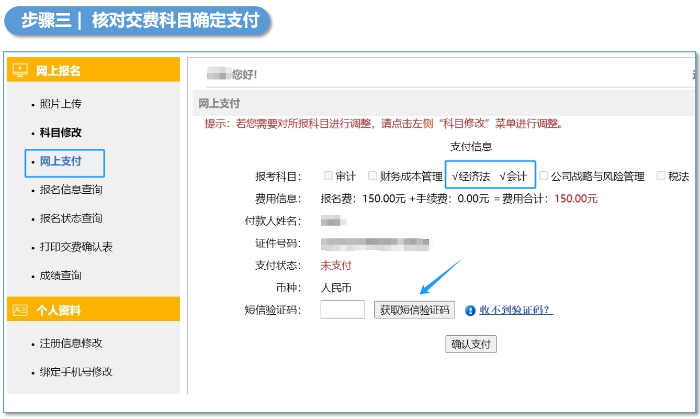Click the 网上报名 section header
This screenshot has height=419, width=700.
93,70
